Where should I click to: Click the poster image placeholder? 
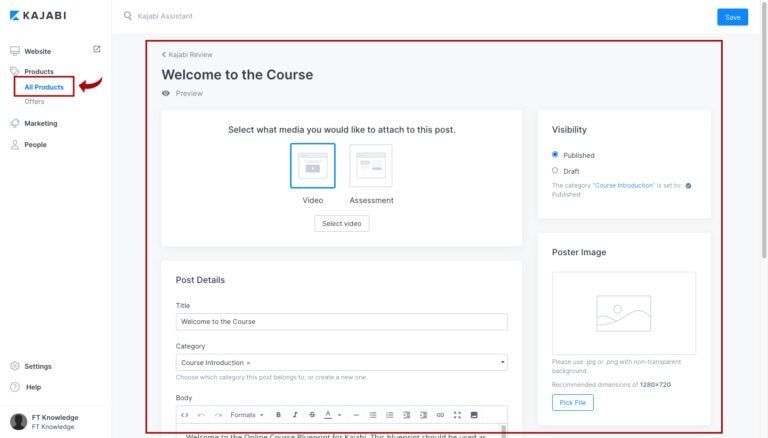coord(623,313)
